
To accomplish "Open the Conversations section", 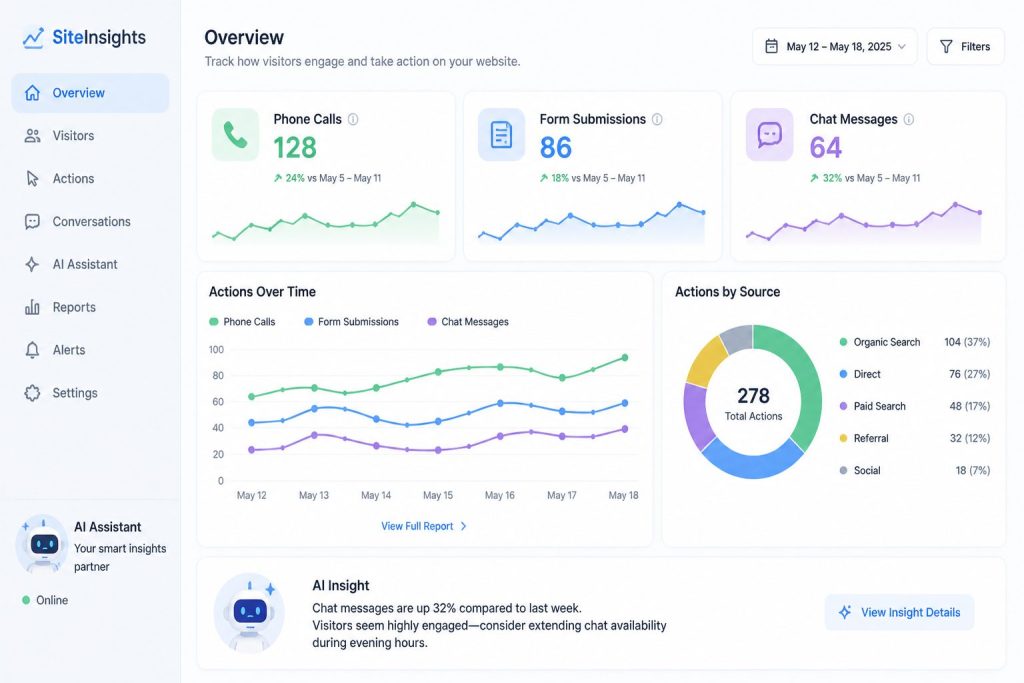I will coord(90,221).
